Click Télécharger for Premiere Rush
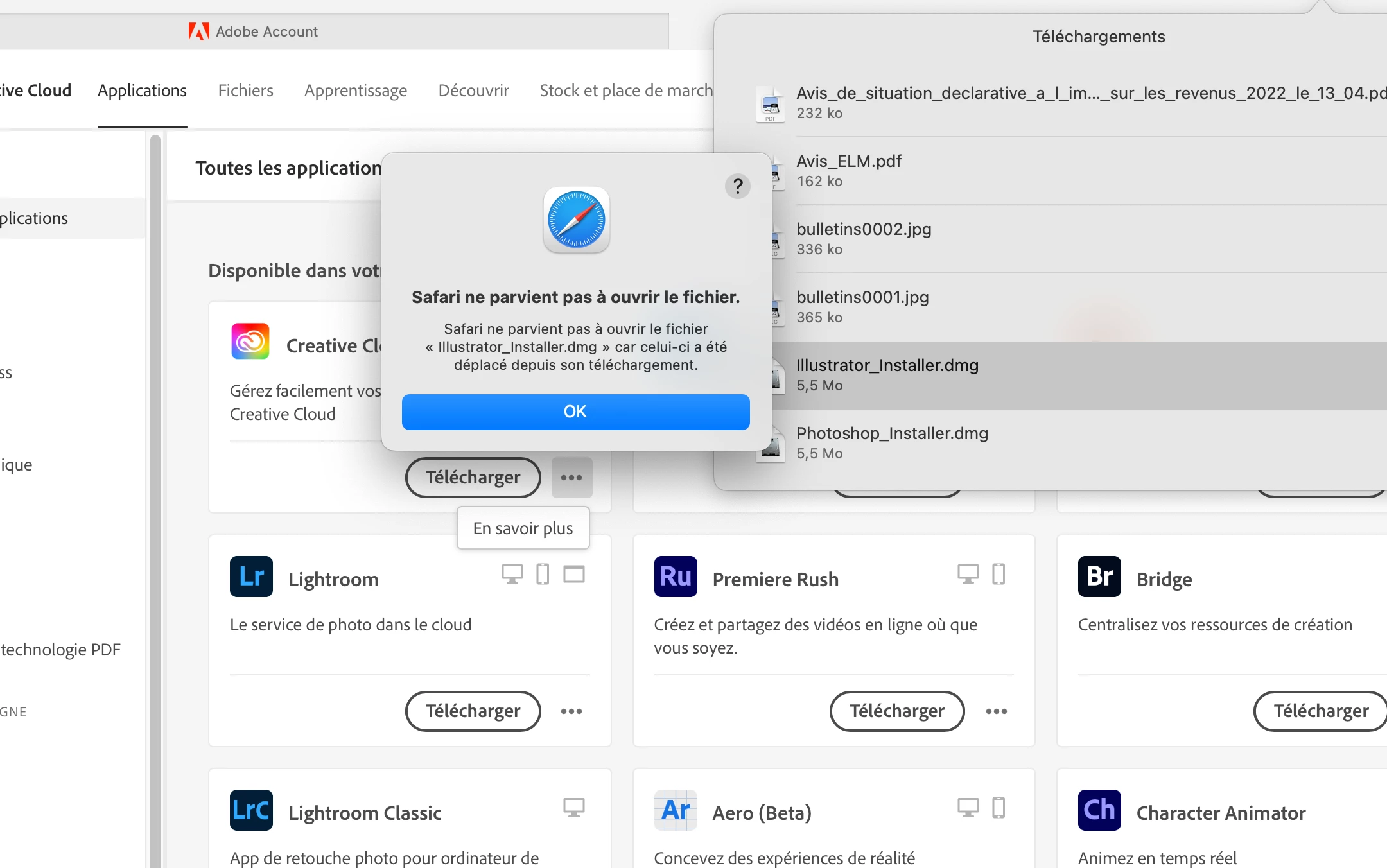This screenshot has width=1387, height=868. coord(896,711)
